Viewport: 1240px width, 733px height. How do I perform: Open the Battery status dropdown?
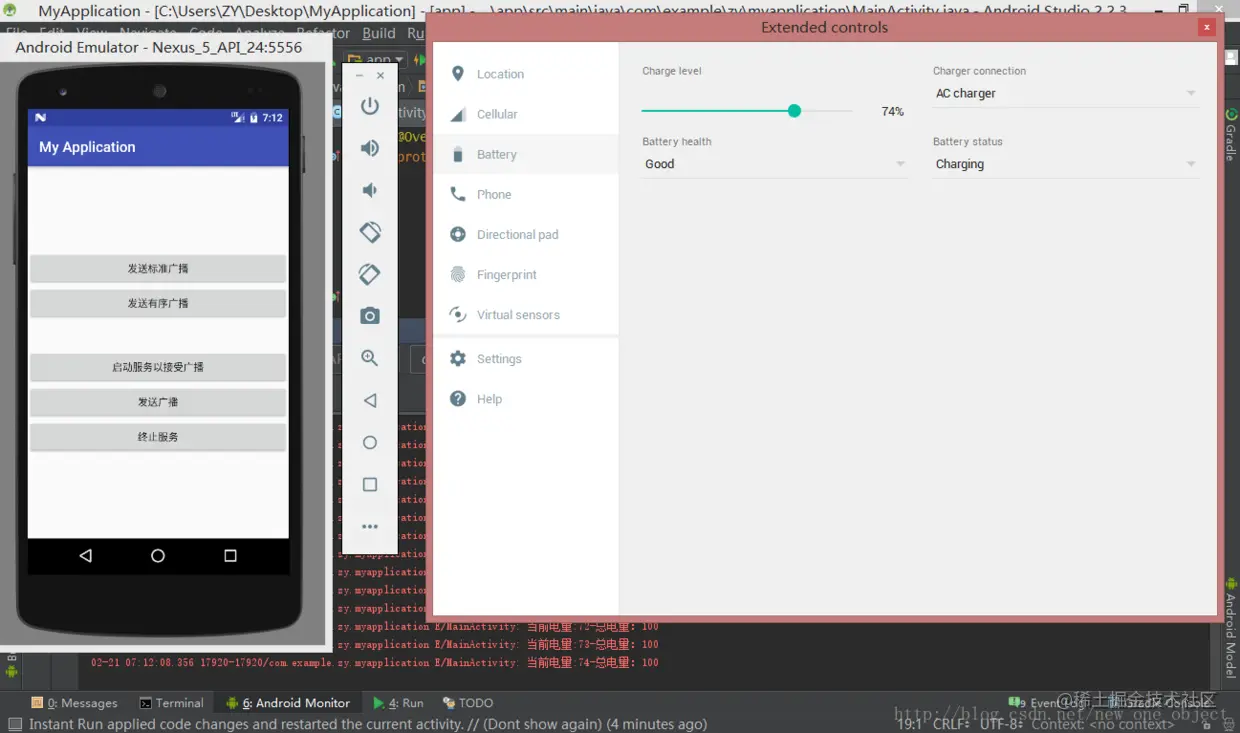coord(1066,164)
